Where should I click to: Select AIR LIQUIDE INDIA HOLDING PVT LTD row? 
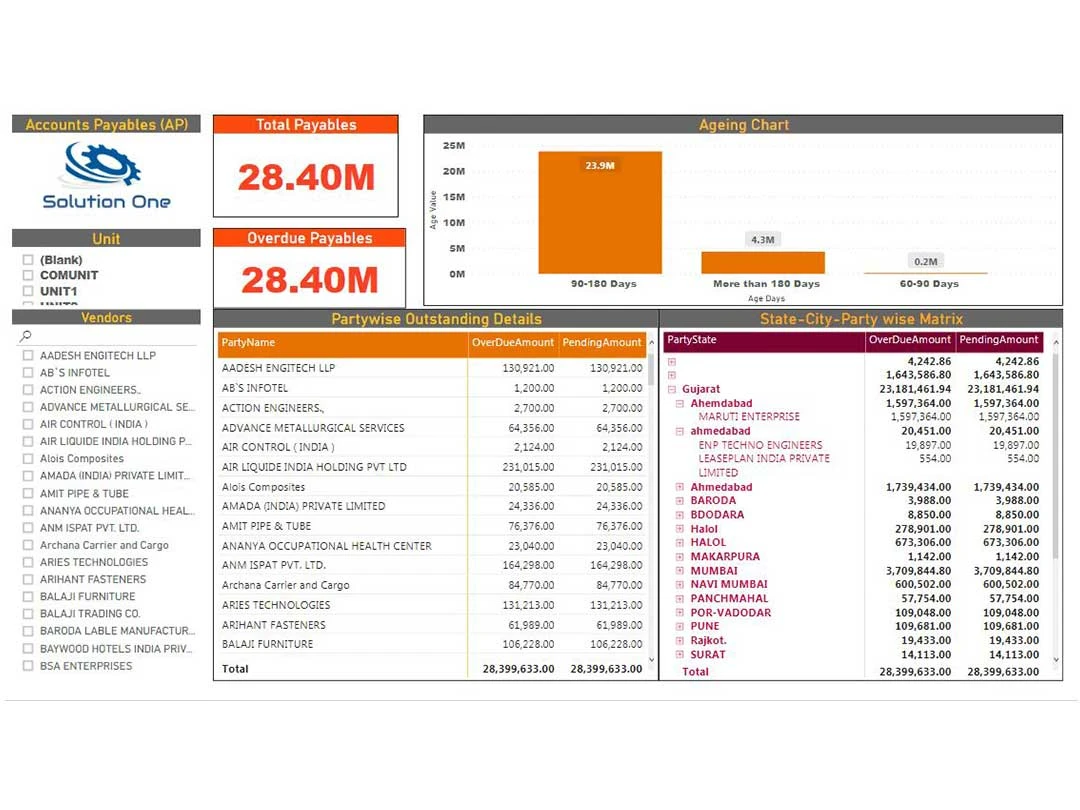tap(314, 467)
